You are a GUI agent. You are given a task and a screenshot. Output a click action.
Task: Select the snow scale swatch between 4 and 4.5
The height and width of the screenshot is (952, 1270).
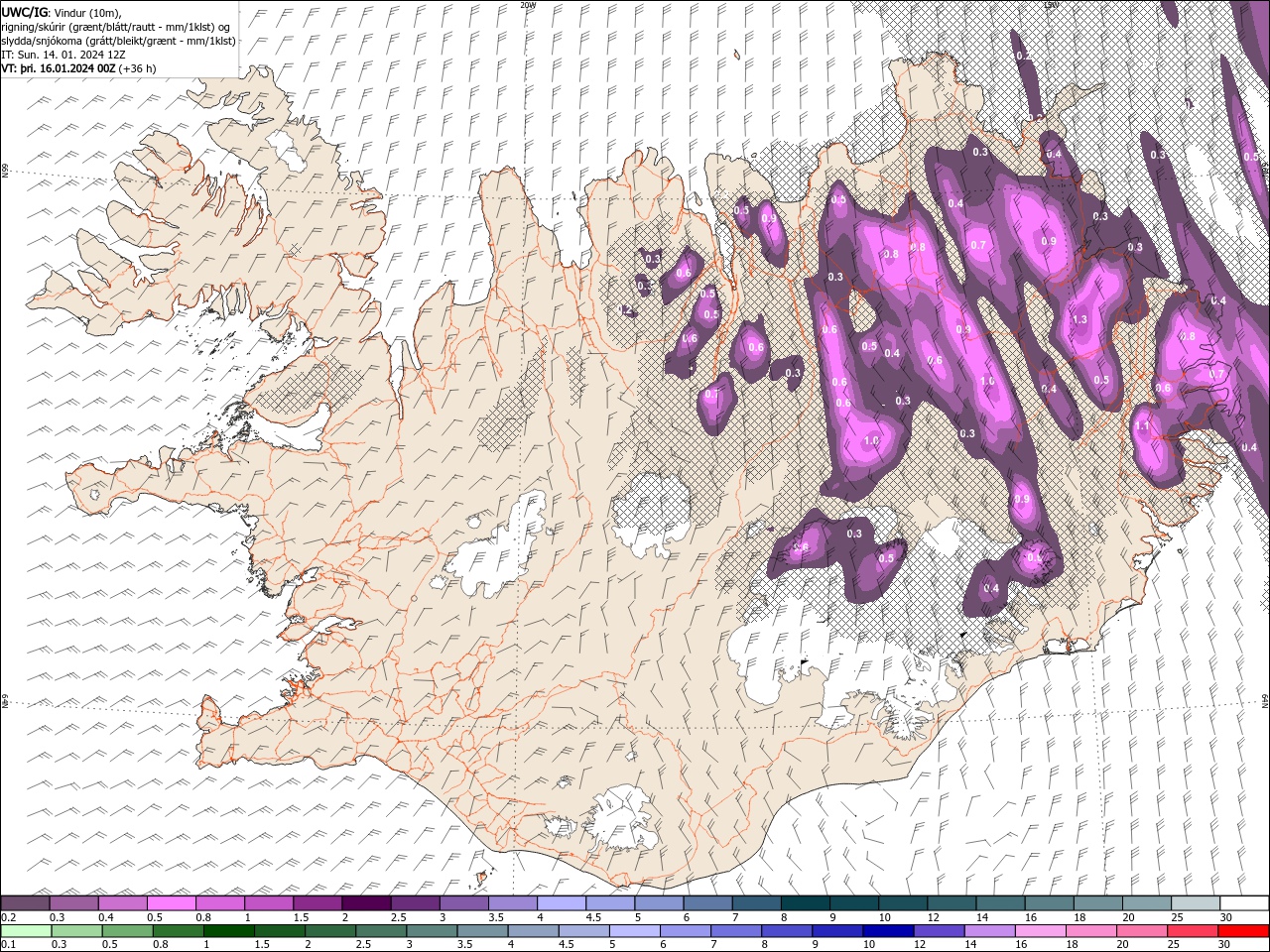click(561, 903)
